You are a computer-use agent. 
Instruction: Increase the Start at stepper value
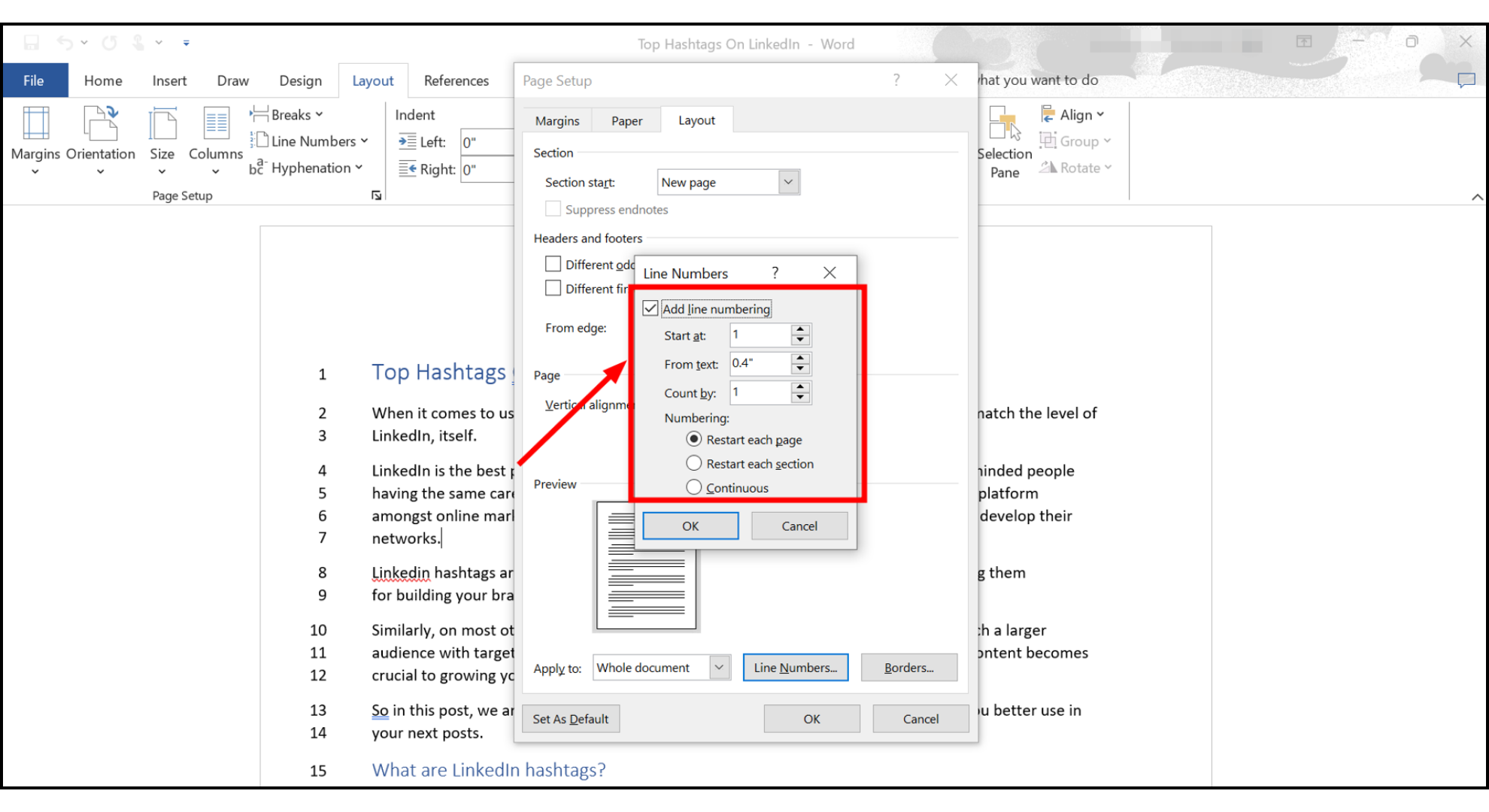point(801,329)
